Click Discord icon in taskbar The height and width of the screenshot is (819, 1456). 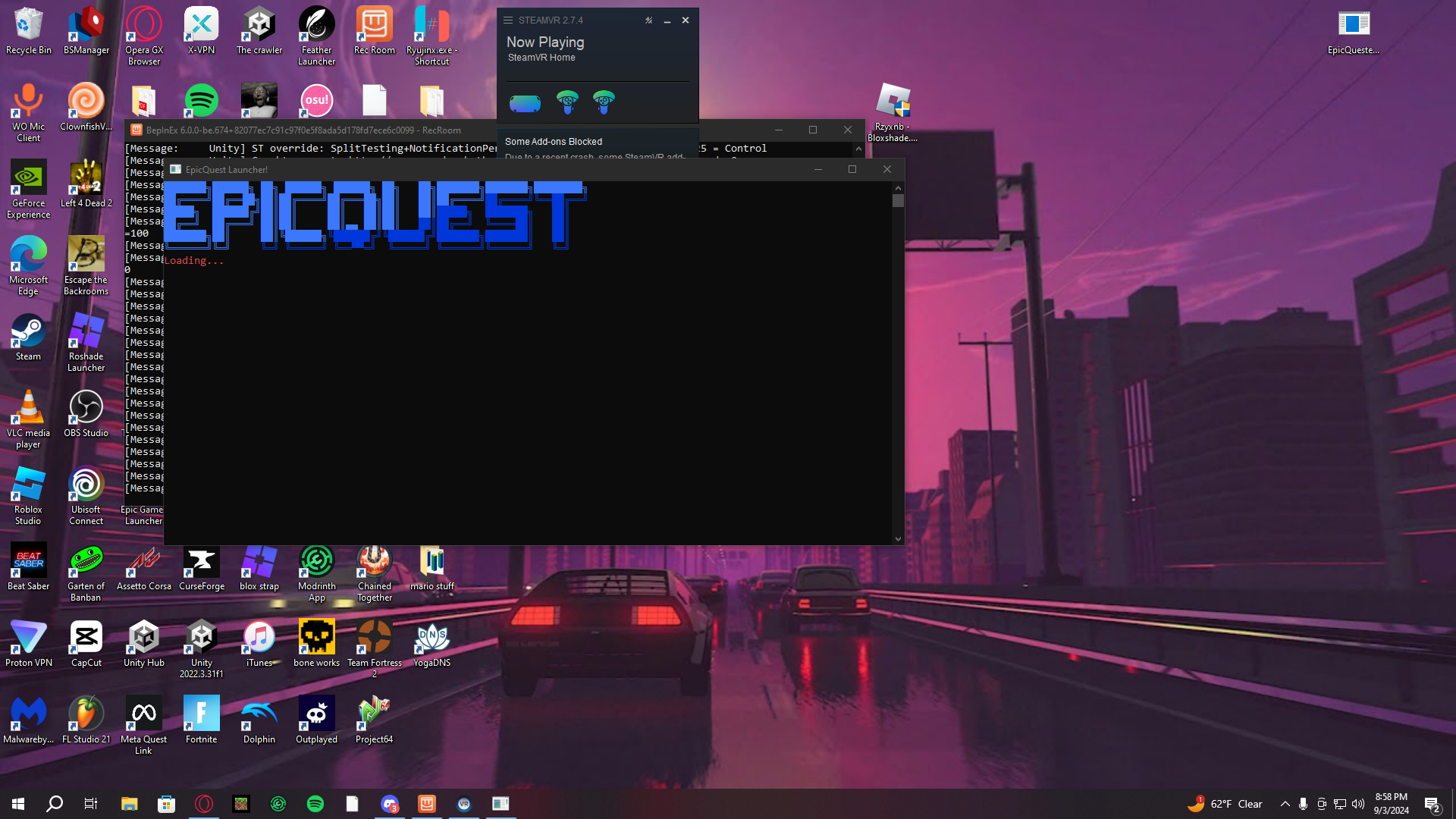[390, 804]
